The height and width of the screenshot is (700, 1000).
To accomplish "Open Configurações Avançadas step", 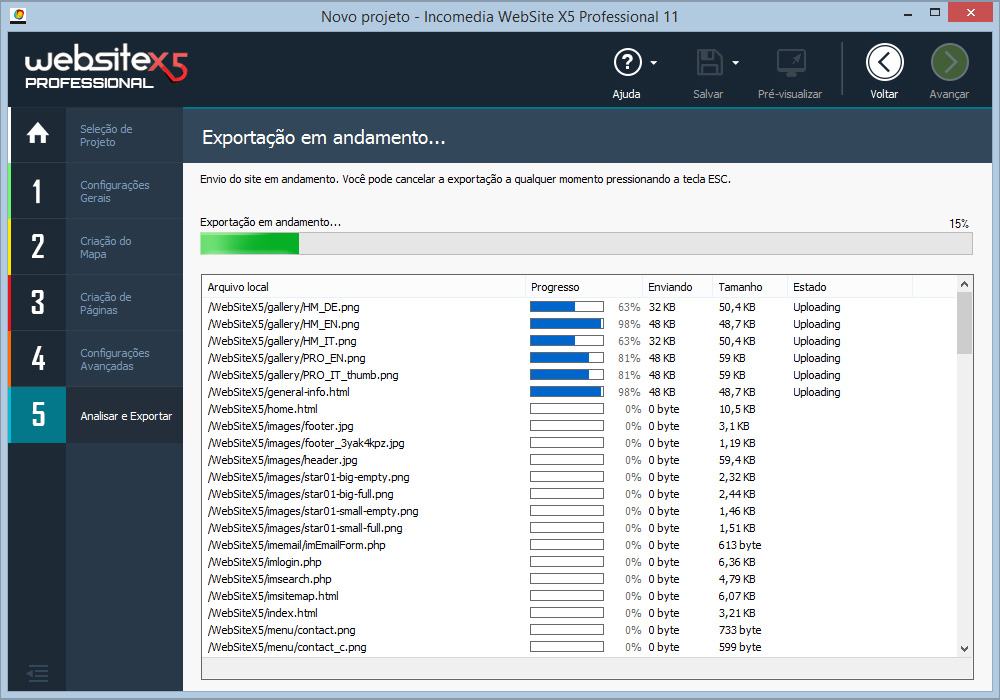I will click(115, 360).
